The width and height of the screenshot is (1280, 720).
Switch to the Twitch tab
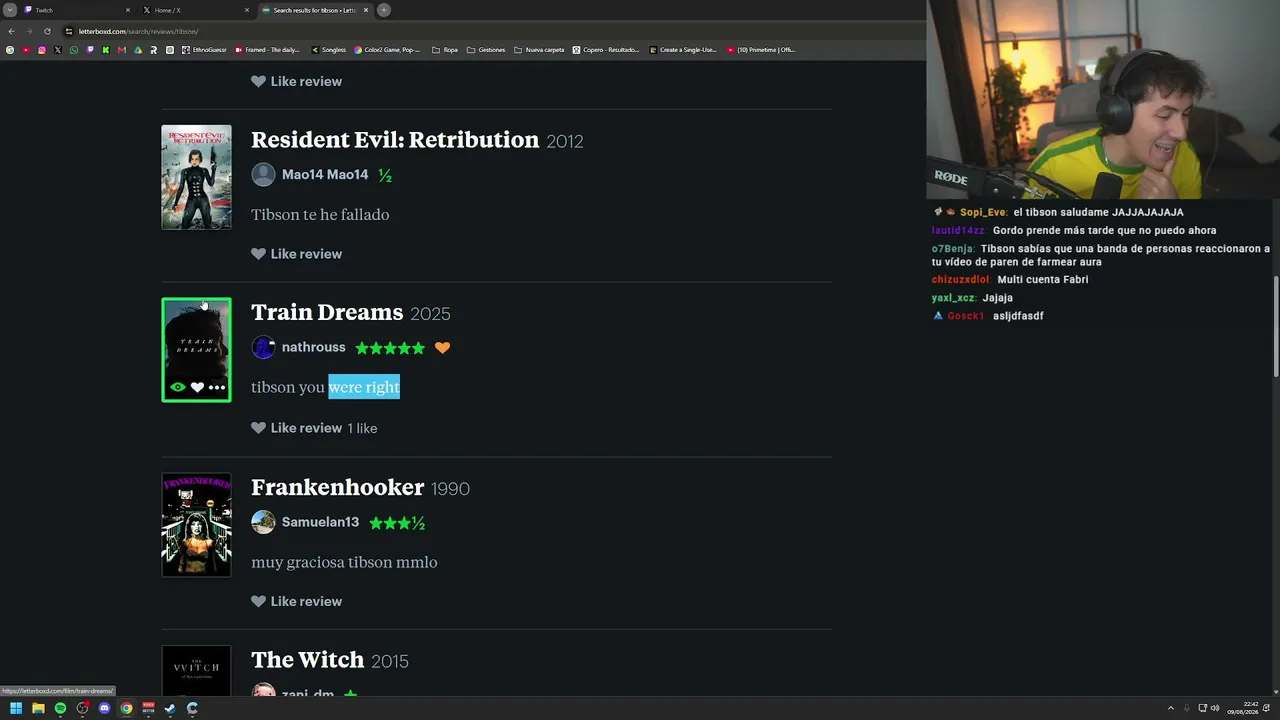coord(75,10)
